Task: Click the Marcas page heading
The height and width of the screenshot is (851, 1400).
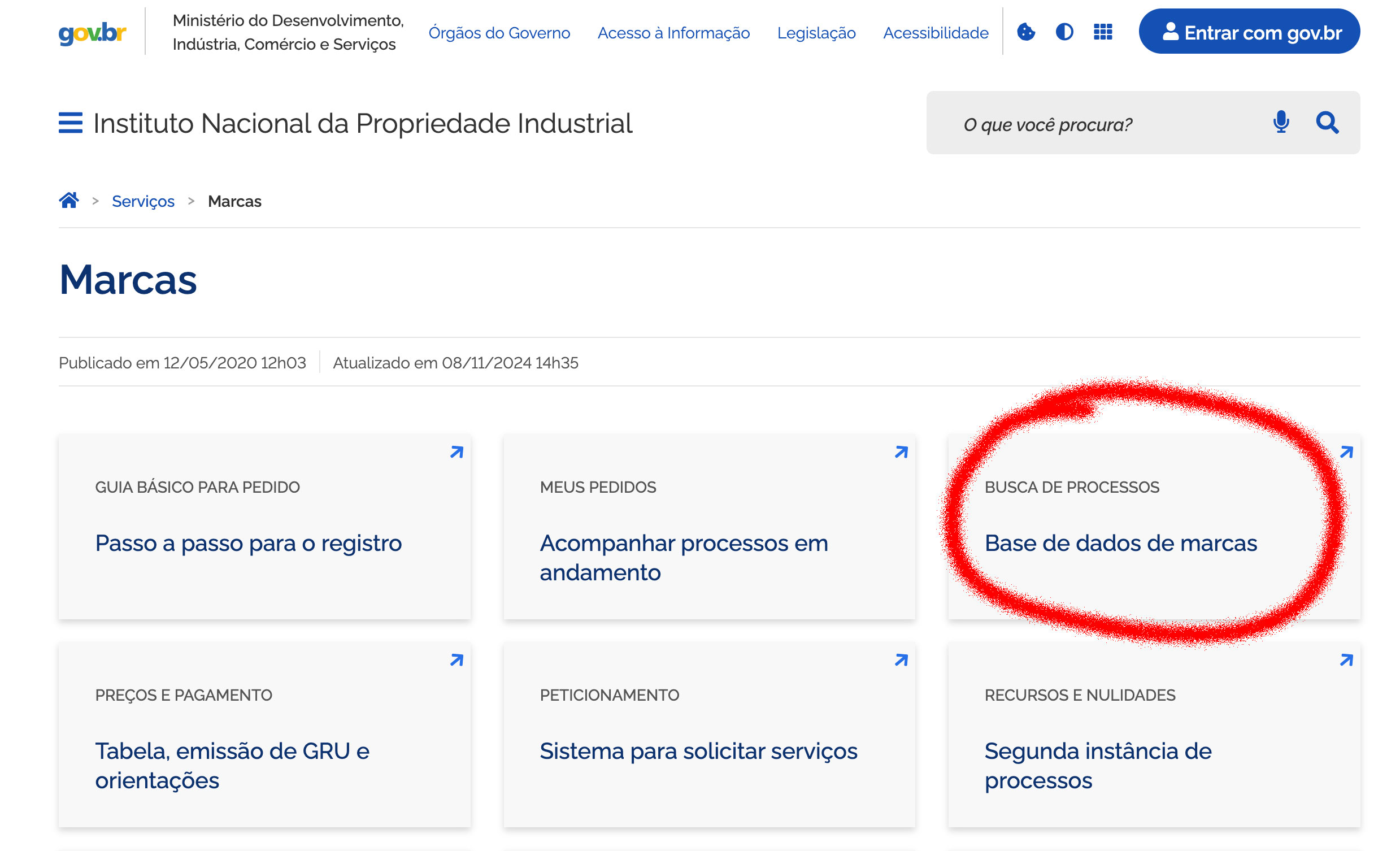Action: tap(128, 280)
